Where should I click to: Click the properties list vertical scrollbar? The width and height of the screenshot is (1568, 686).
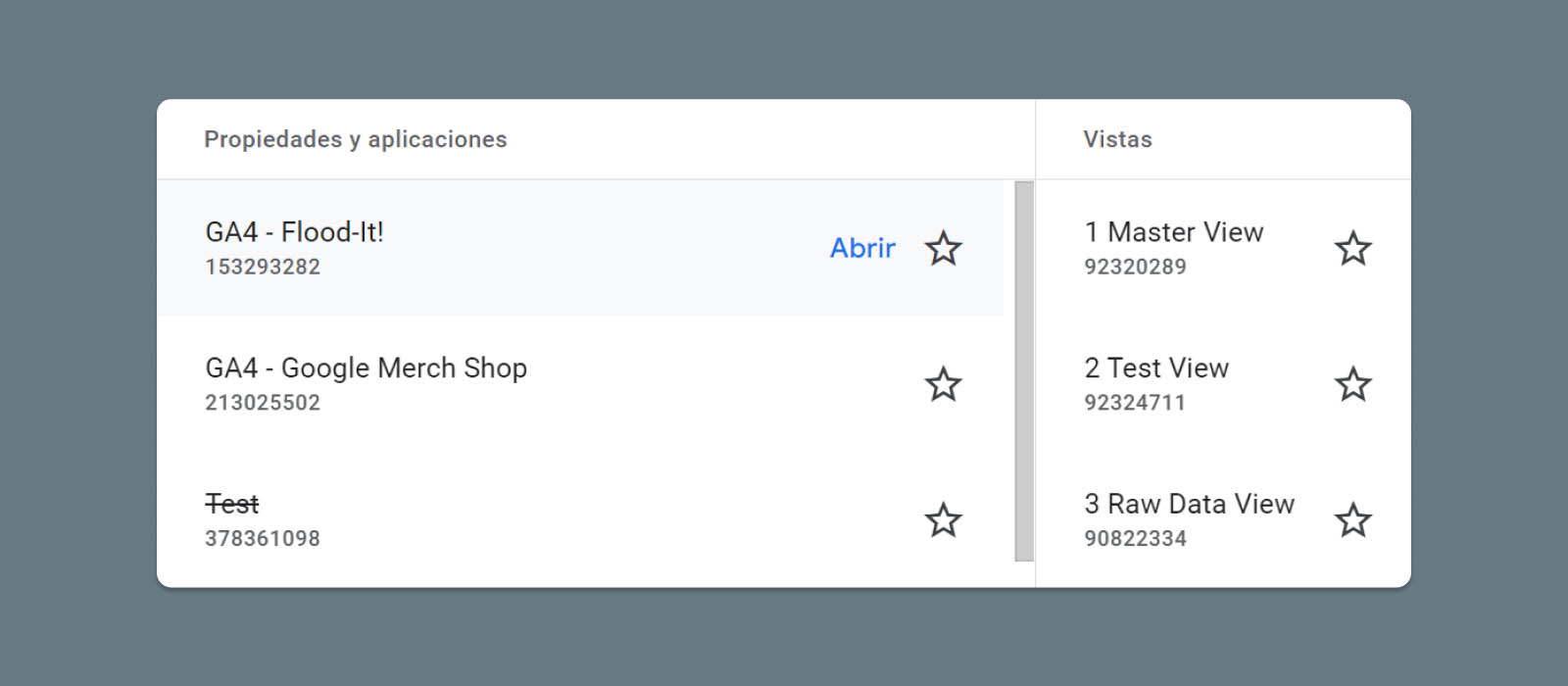point(1024,370)
